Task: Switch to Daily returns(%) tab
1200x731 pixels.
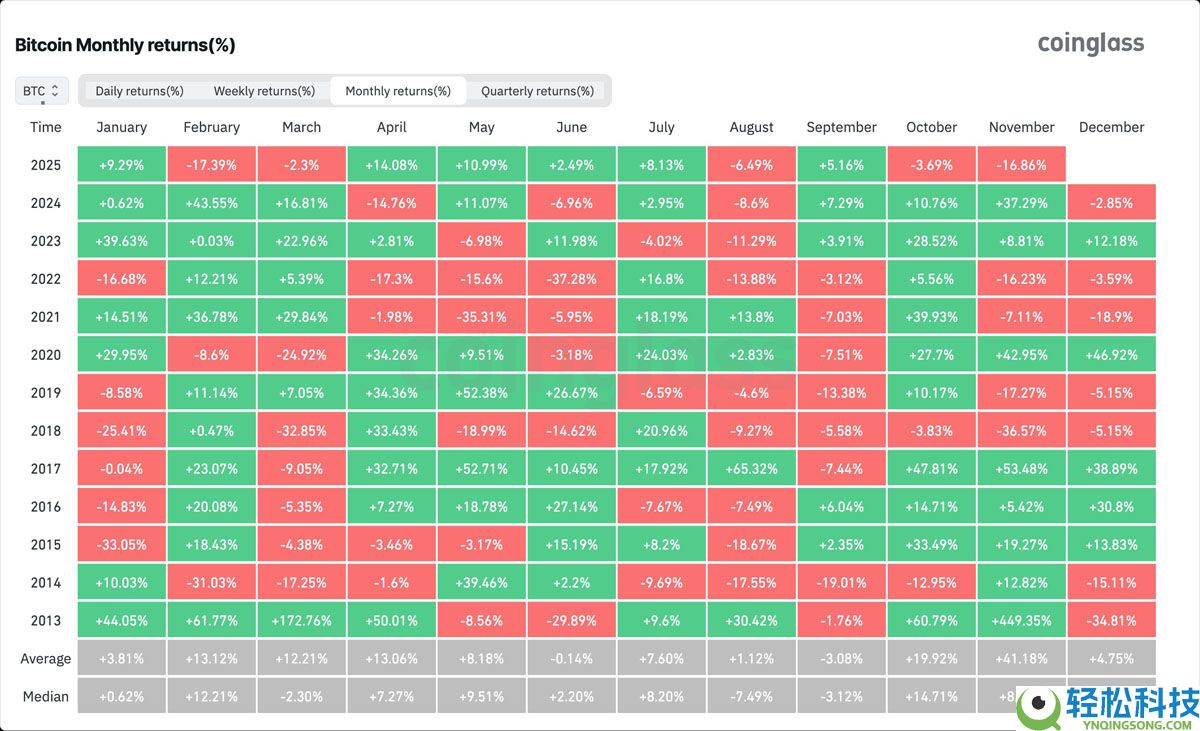Action: (139, 91)
